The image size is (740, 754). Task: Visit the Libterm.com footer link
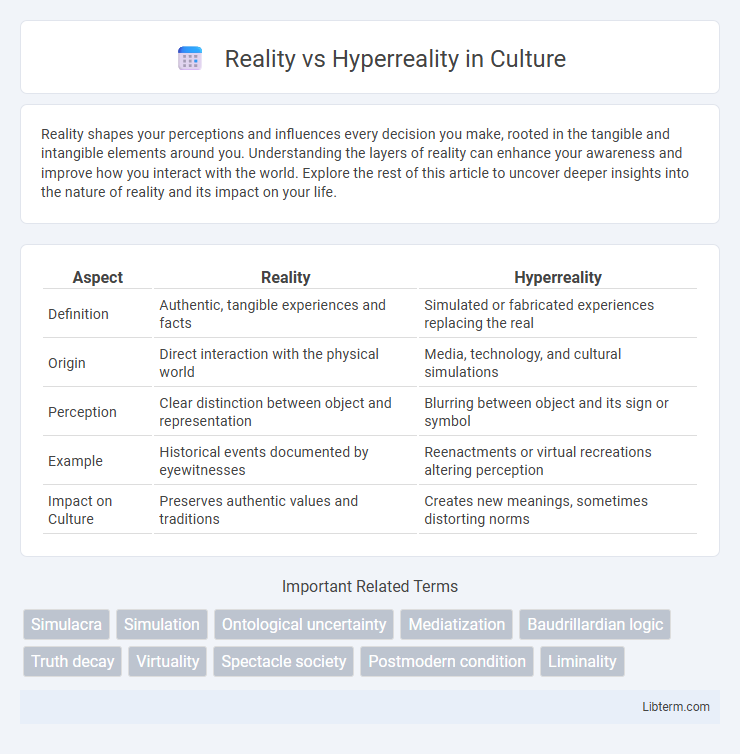pos(676,706)
